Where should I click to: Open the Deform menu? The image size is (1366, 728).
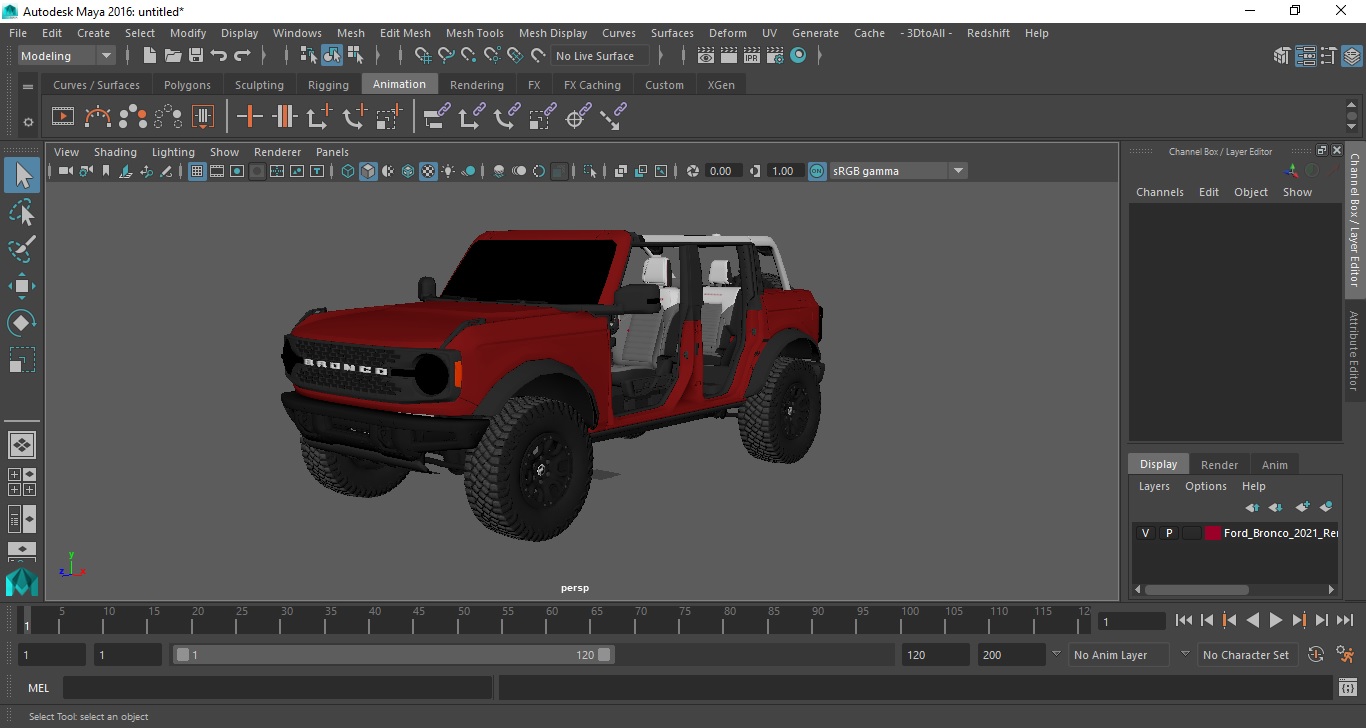727,33
